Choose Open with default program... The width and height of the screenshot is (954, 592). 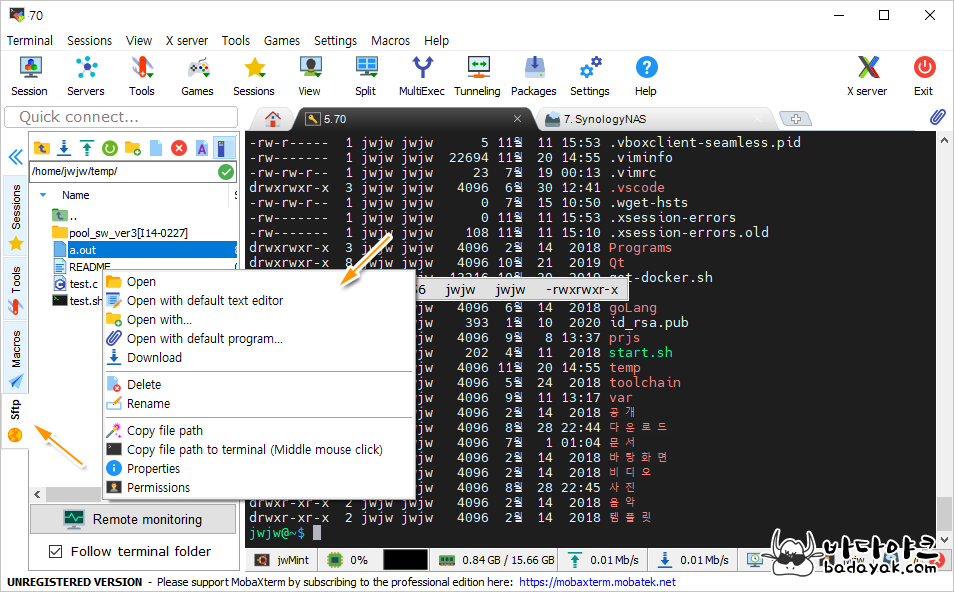pos(259,338)
